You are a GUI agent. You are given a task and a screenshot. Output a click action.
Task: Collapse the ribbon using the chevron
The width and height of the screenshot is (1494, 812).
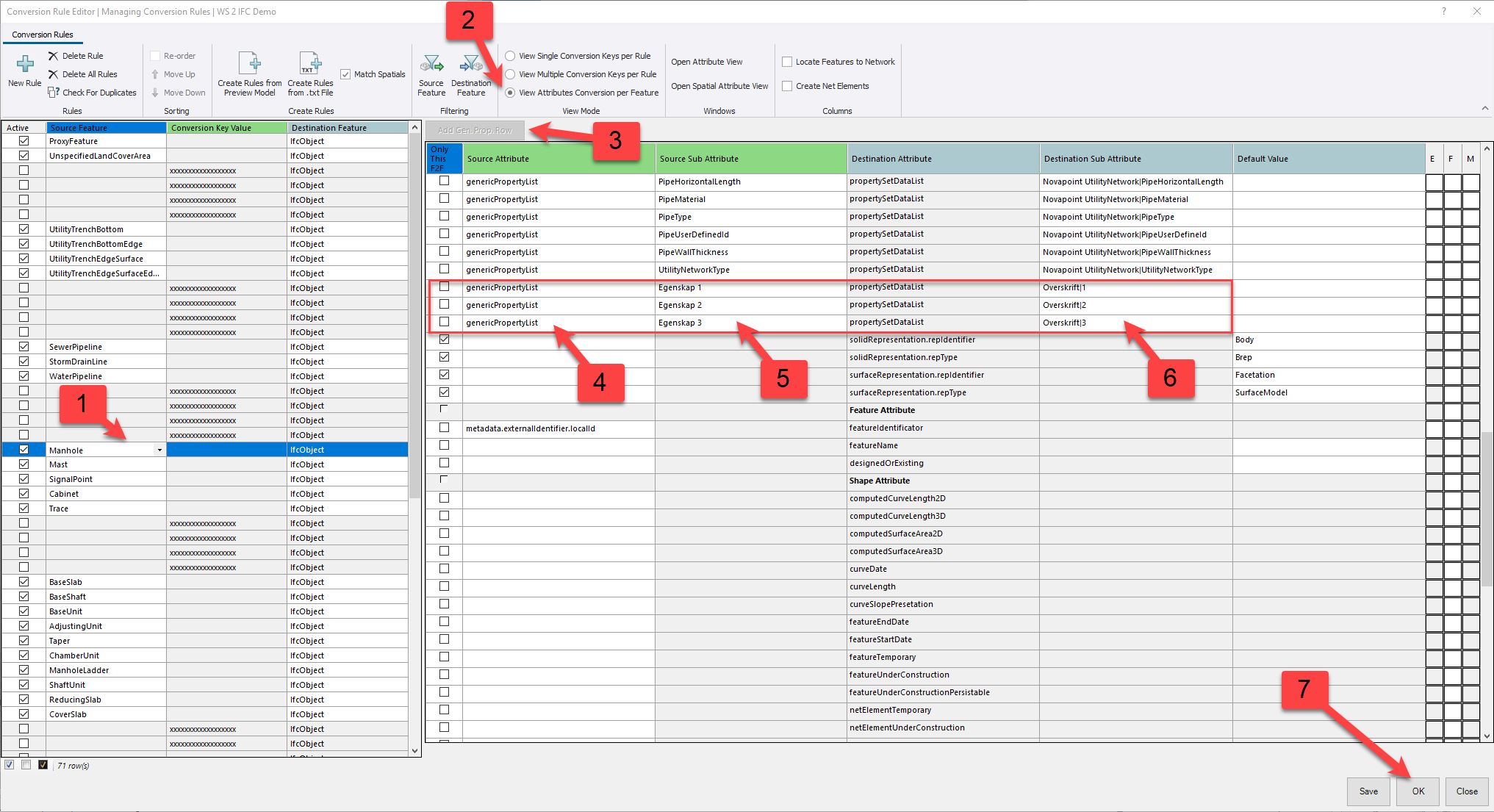coord(1484,108)
